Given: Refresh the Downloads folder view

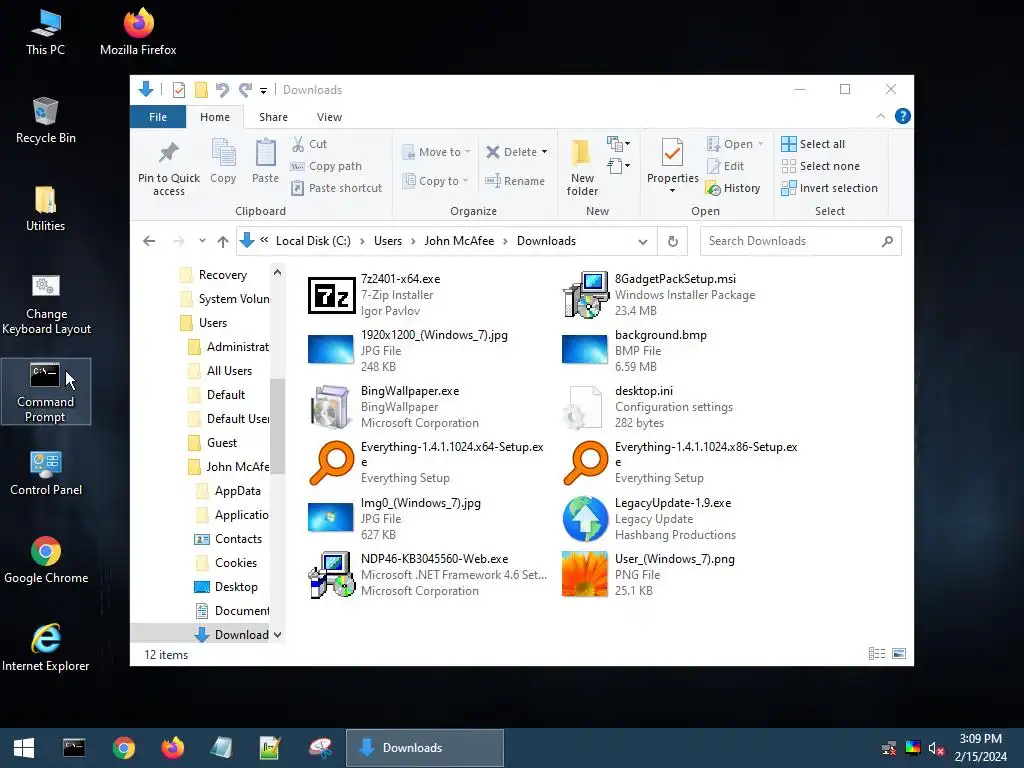Looking at the screenshot, I should pyautogui.click(x=673, y=241).
